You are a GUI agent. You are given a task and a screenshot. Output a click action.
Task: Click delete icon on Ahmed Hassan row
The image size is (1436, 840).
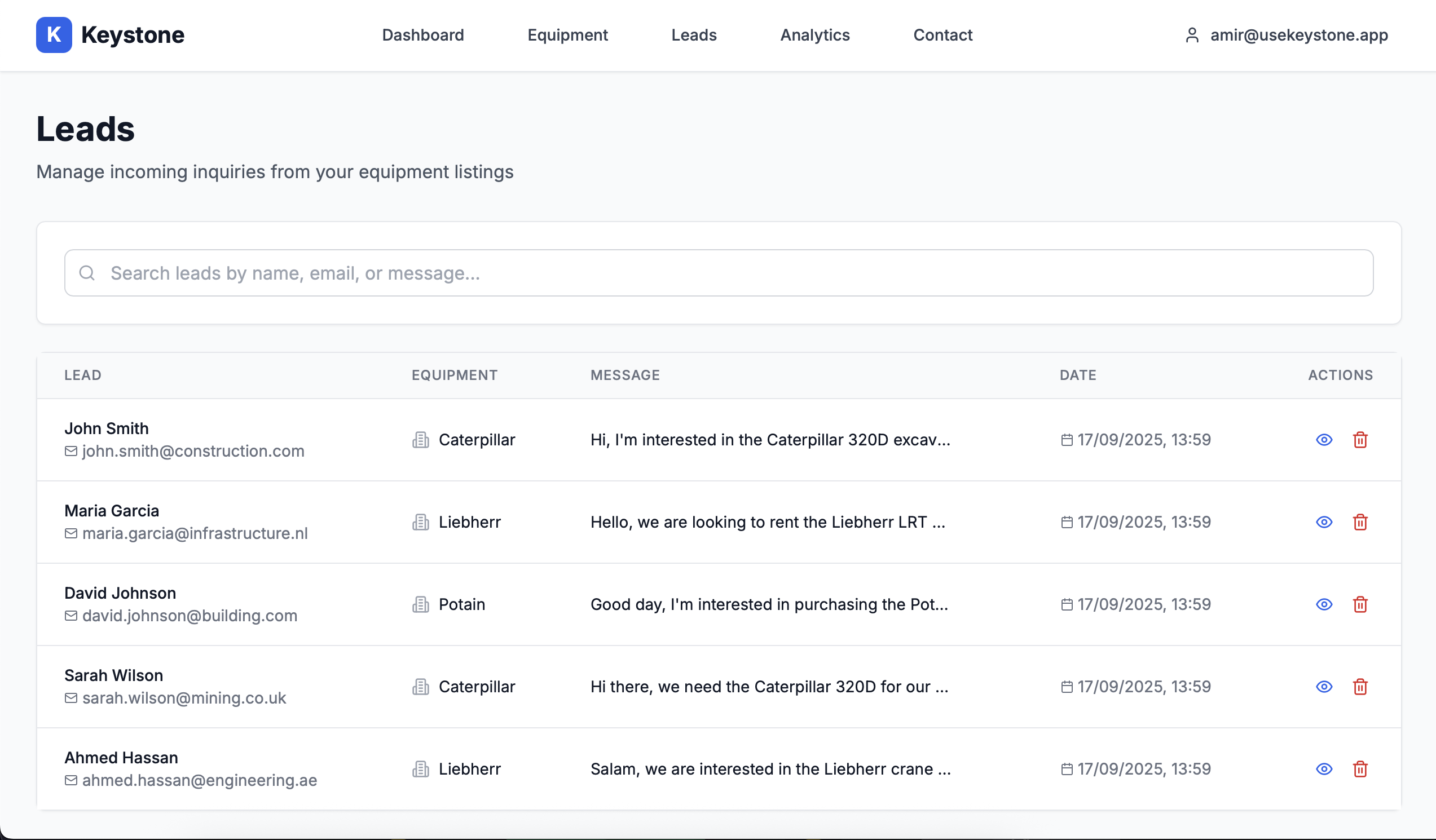click(1360, 769)
